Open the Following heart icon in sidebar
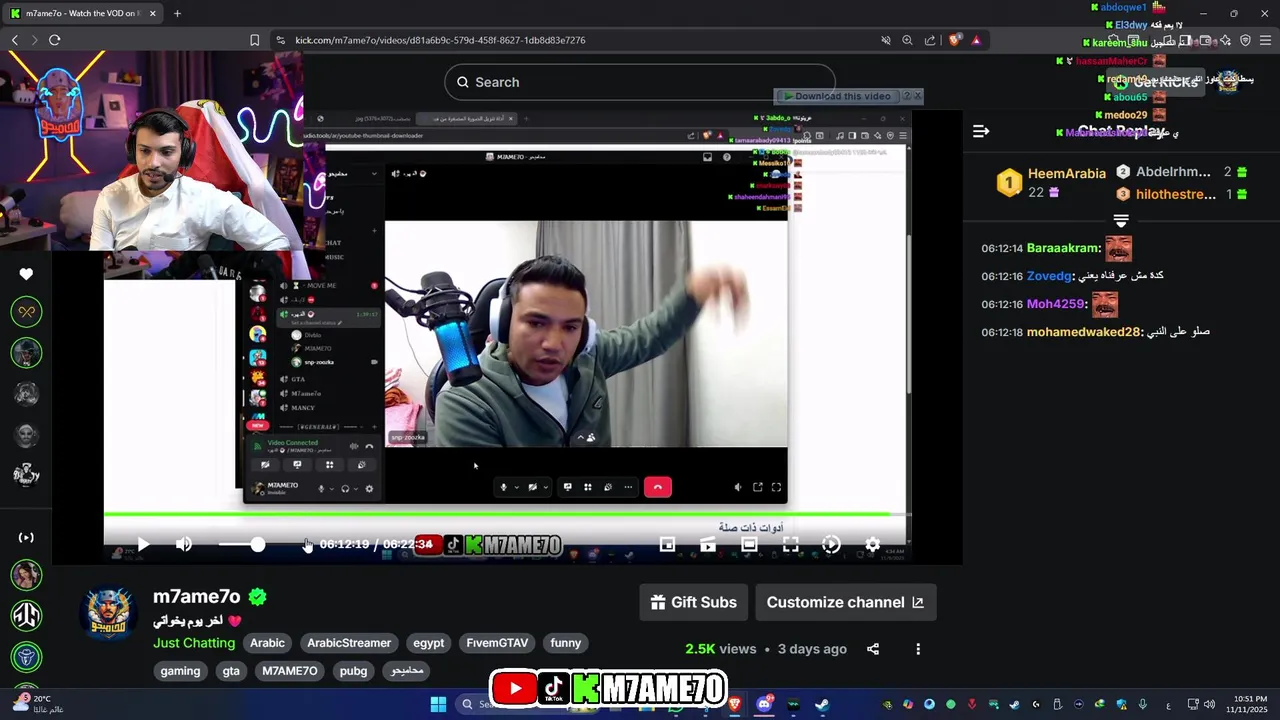This screenshot has width=1280, height=720. point(26,274)
